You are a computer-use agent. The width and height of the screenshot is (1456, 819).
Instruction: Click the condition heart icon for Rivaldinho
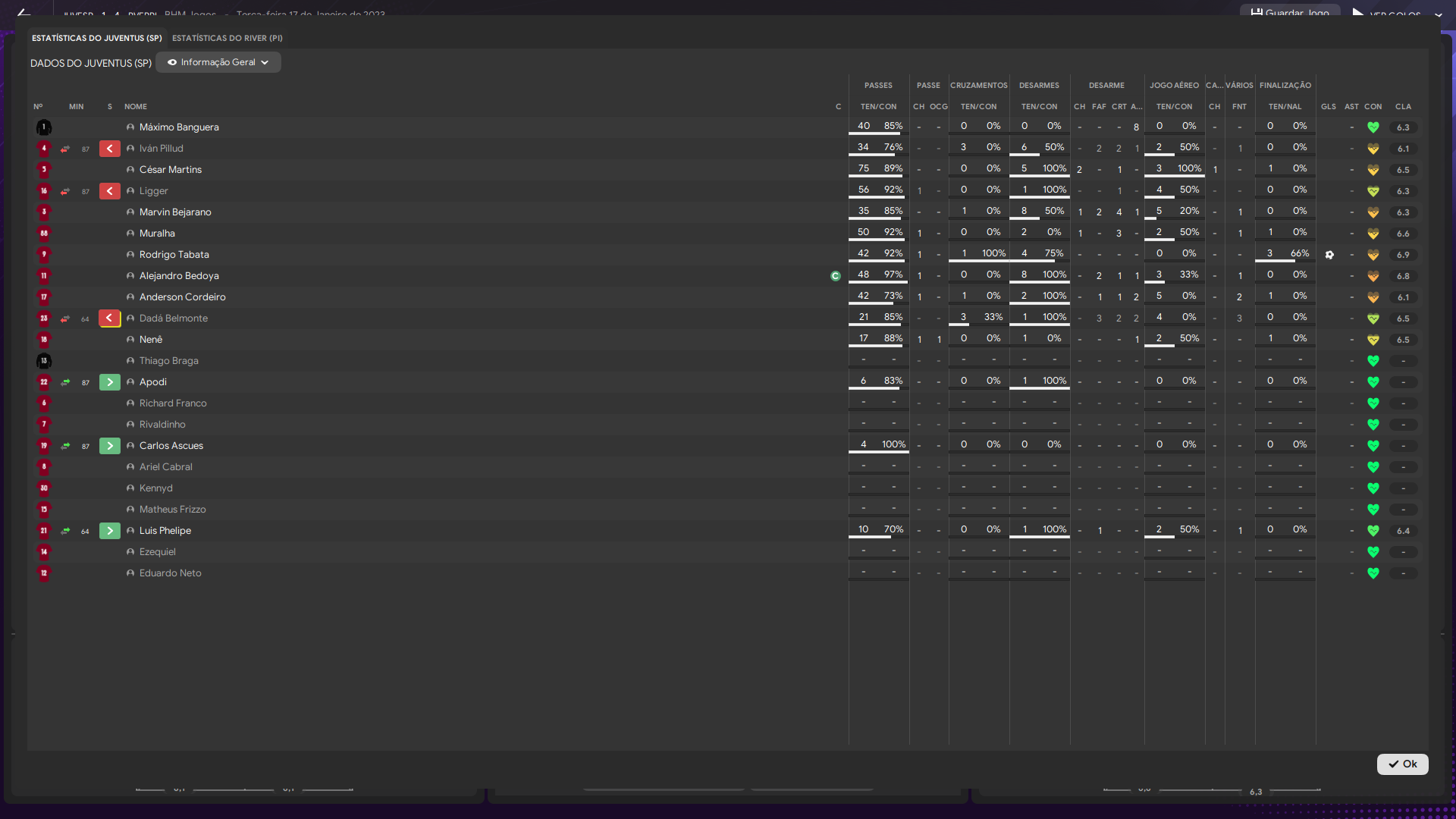pyautogui.click(x=1373, y=425)
